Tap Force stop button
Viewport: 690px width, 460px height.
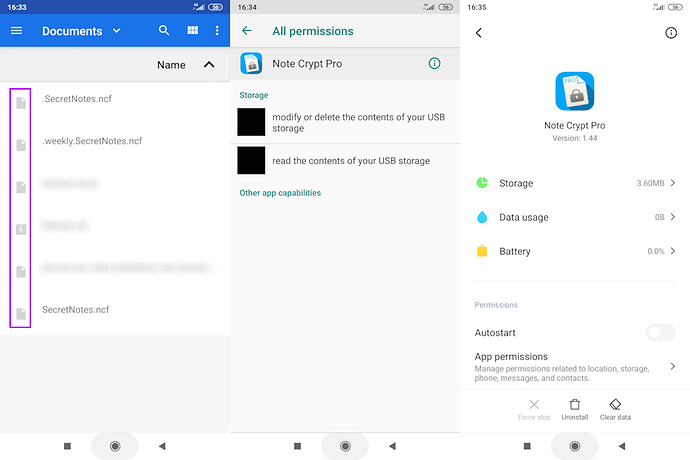[534, 410]
